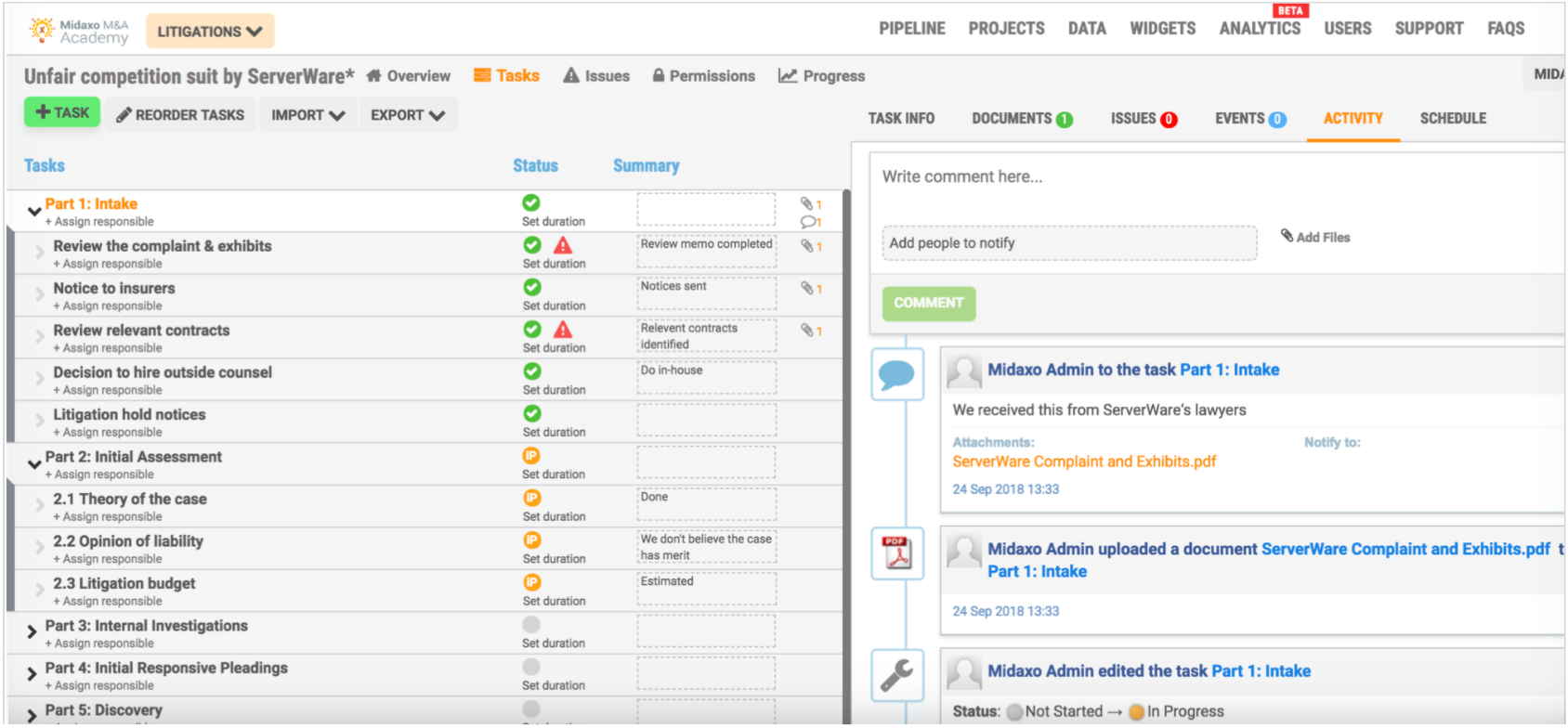Open ServerWare Complaint and Exhibits.pdf attachment link
Screen dimensions: 1568x728
(x=1084, y=461)
